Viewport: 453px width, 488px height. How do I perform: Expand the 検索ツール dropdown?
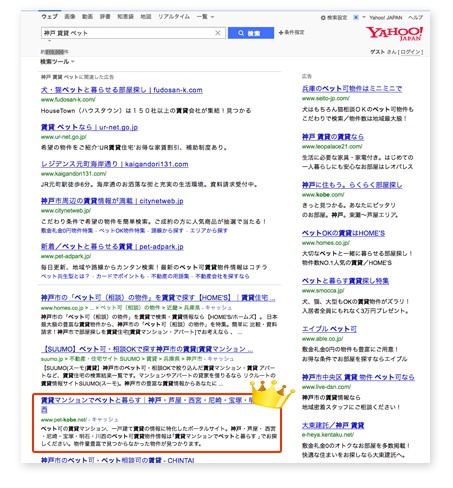point(57,62)
